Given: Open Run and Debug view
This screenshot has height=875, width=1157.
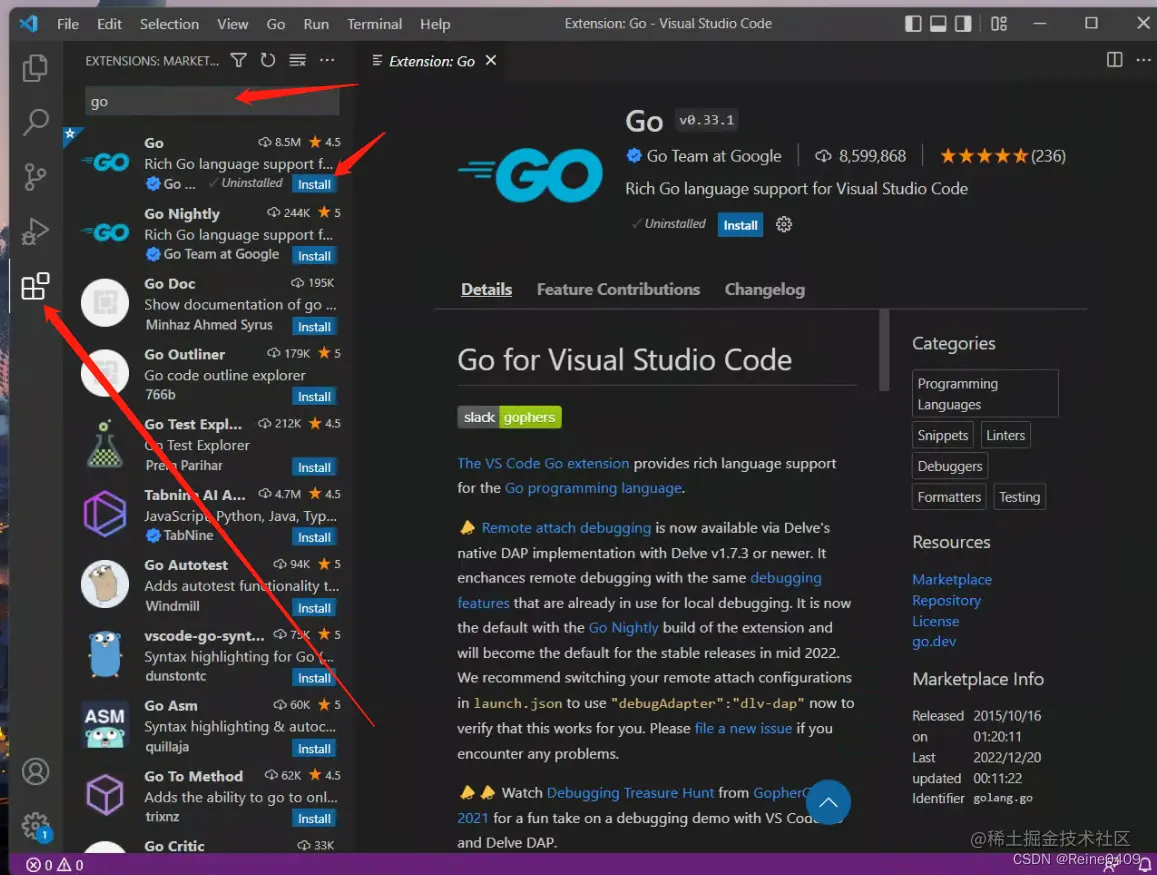Looking at the screenshot, I should (35, 231).
